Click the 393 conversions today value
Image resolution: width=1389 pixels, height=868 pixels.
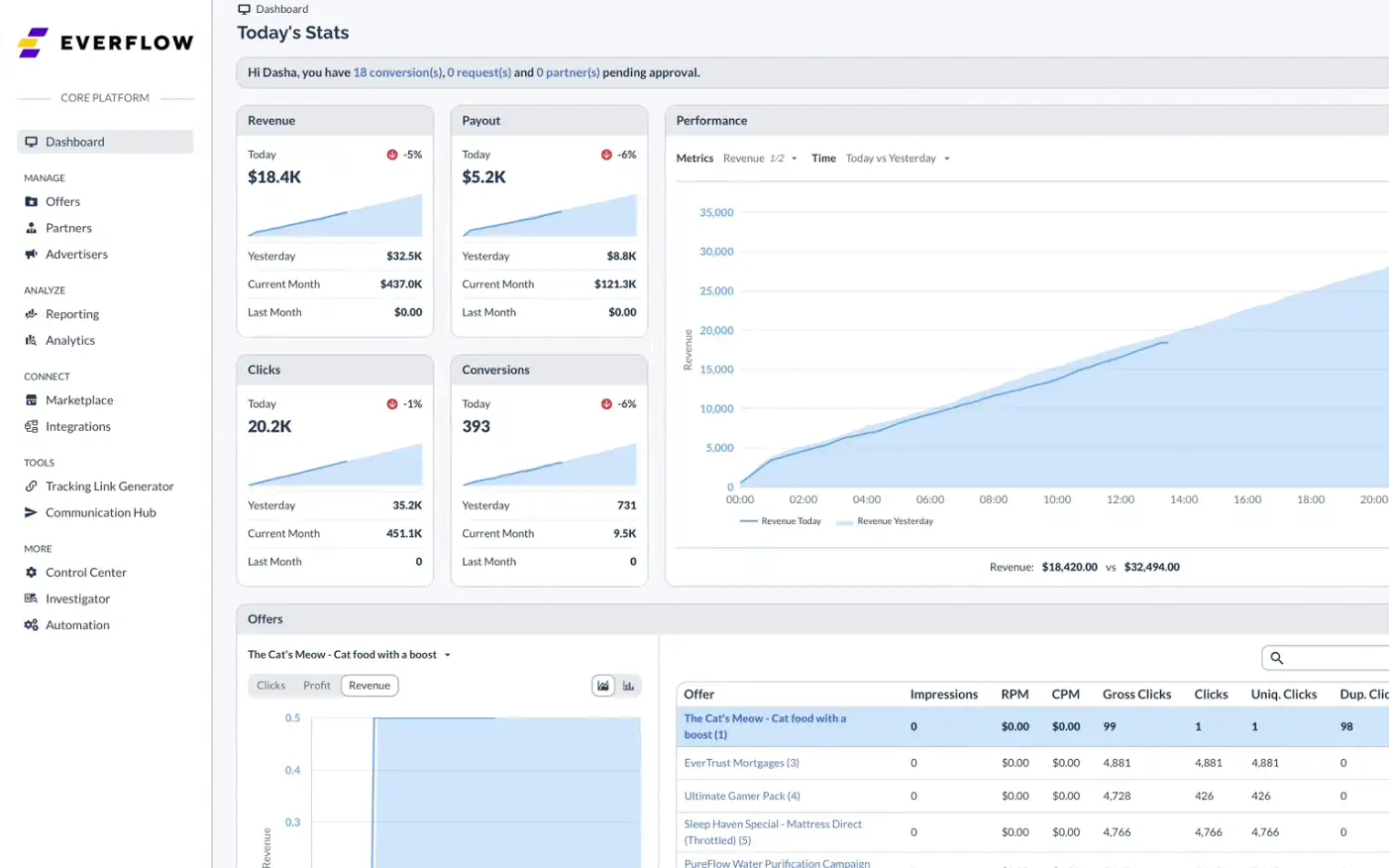(x=477, y=427)
